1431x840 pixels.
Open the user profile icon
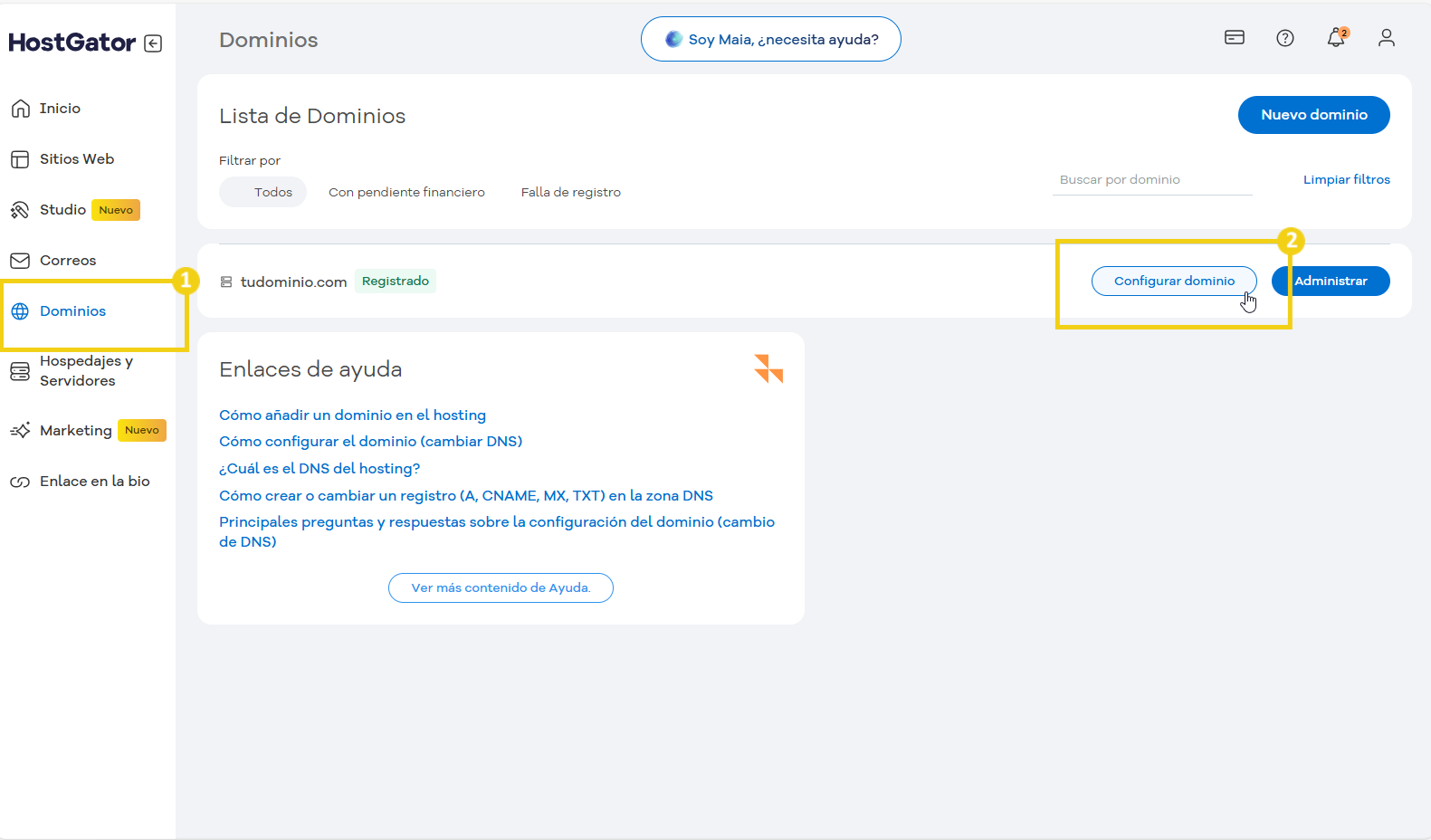[1386, 38]
